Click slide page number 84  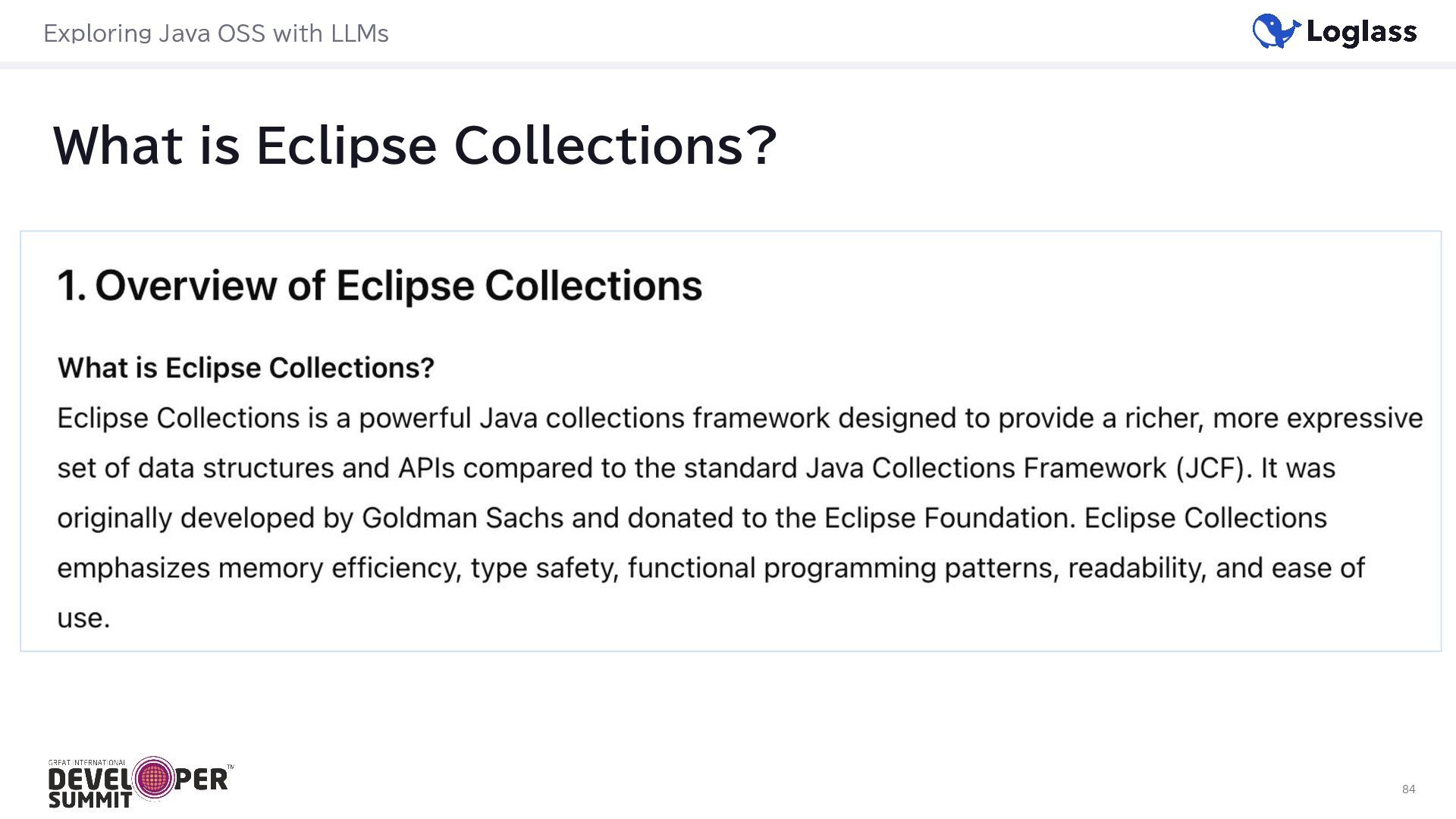[x=1408, y=789]
